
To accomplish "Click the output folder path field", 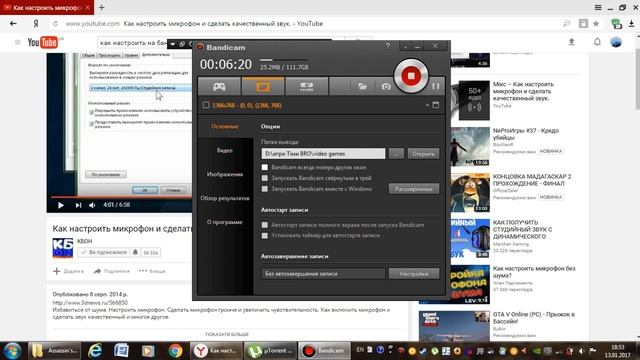I will pyautogui.click(x=323, y=154).
